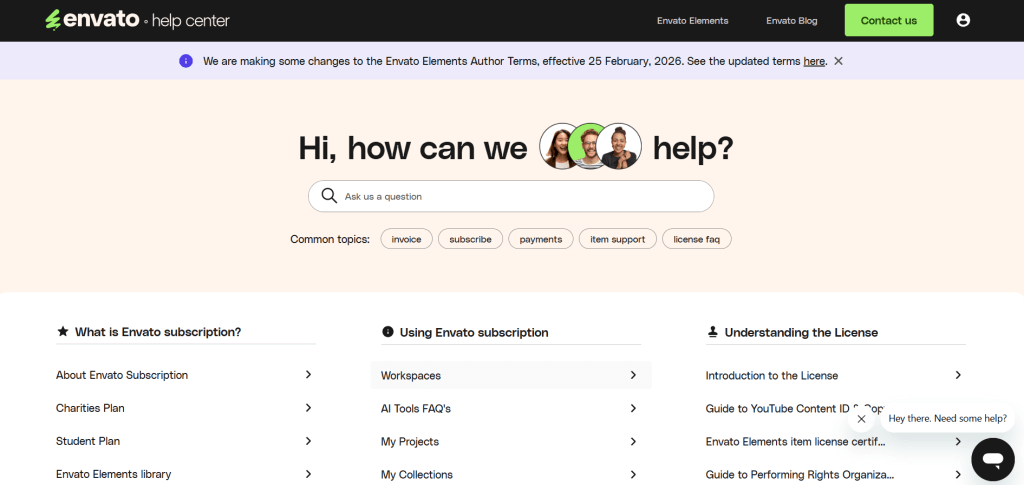Click the Envato help center logo
Image resolution: width=1024 pixels, height=485 pixels.
click(137, 20)
